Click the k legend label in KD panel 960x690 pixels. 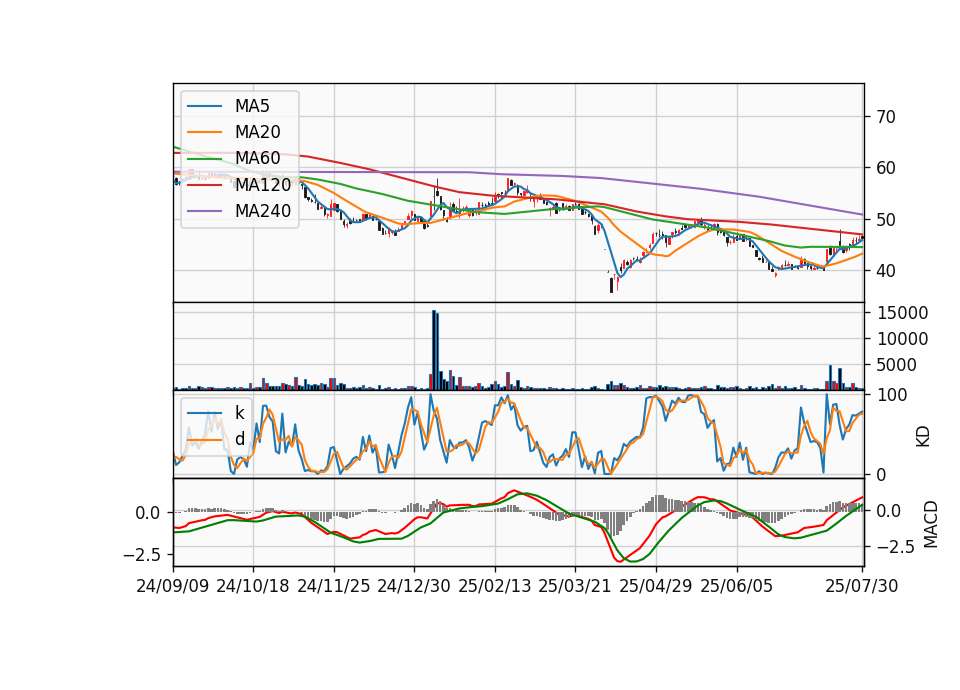tap(239, 413)
